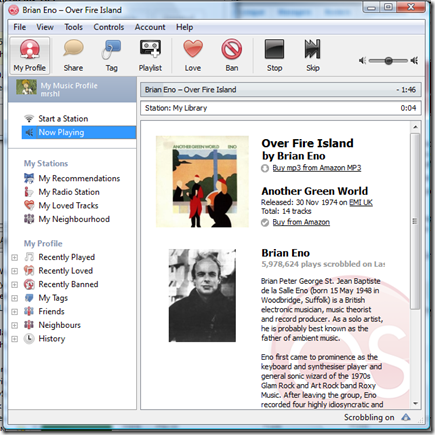Click the Another Green World album cover
Screen dimensions: 435x435
pos(202,182)
